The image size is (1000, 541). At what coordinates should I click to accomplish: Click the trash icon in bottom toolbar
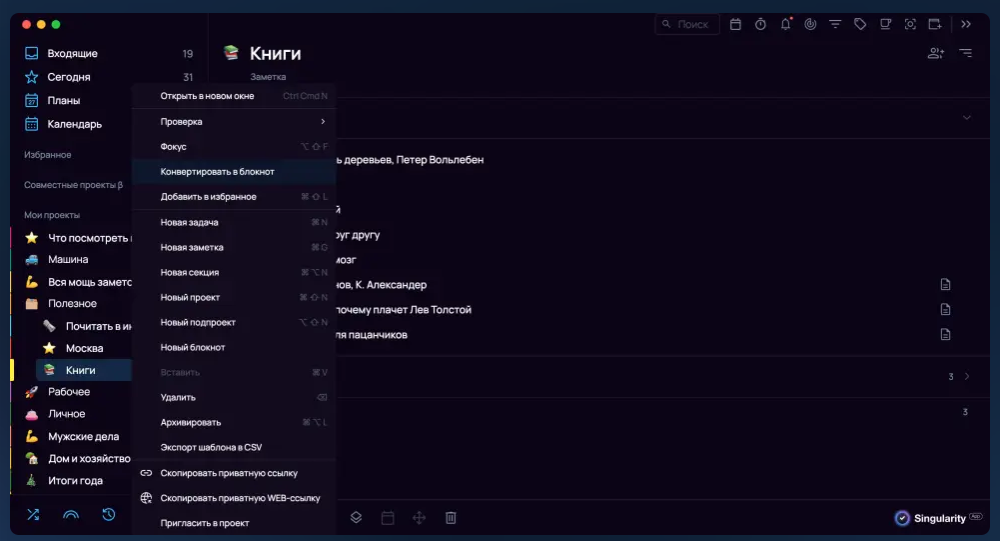pyautogui.click(x=451, y=517)
